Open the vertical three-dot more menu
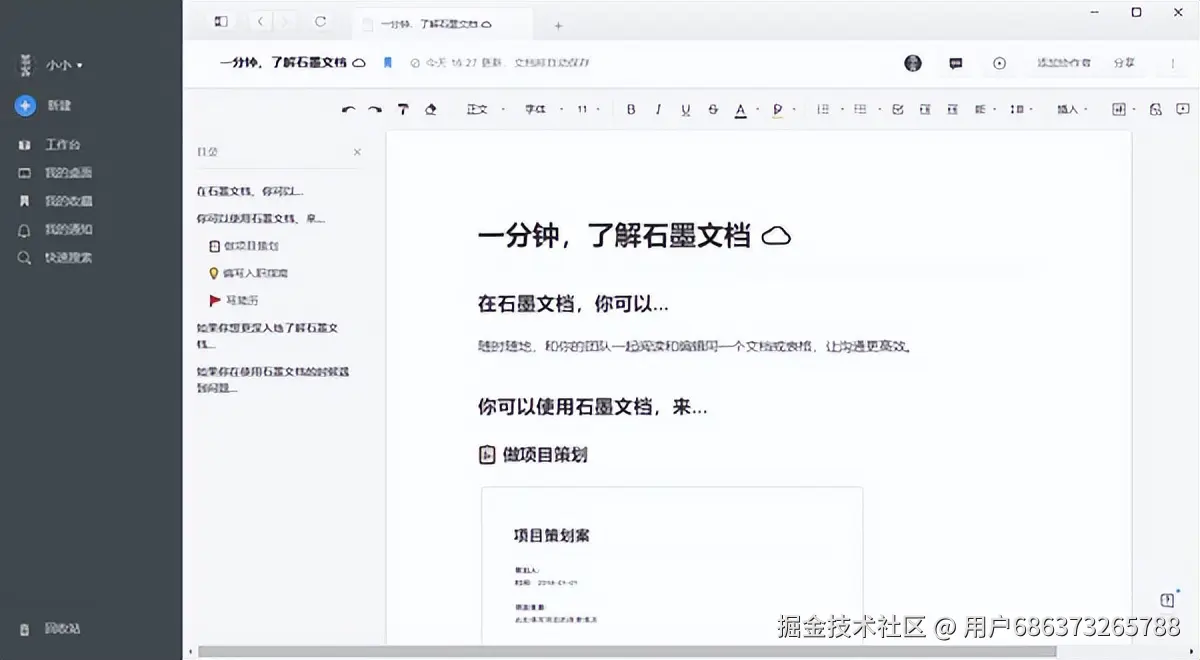 click(x=1173, y=63)
